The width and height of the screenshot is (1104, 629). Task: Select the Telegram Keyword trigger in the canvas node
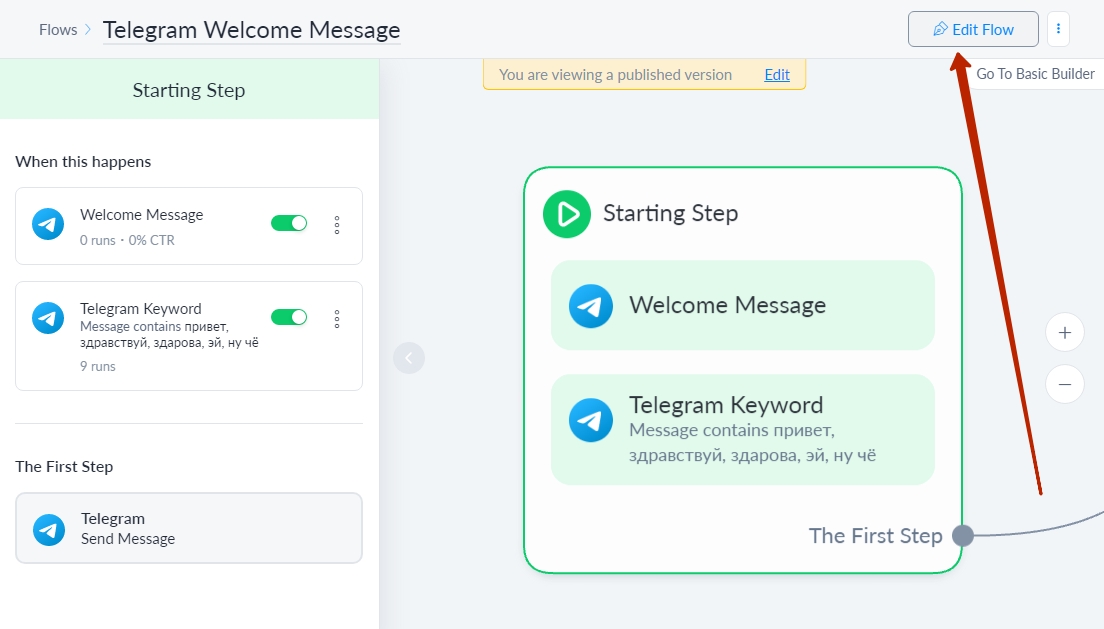point(743,430)
